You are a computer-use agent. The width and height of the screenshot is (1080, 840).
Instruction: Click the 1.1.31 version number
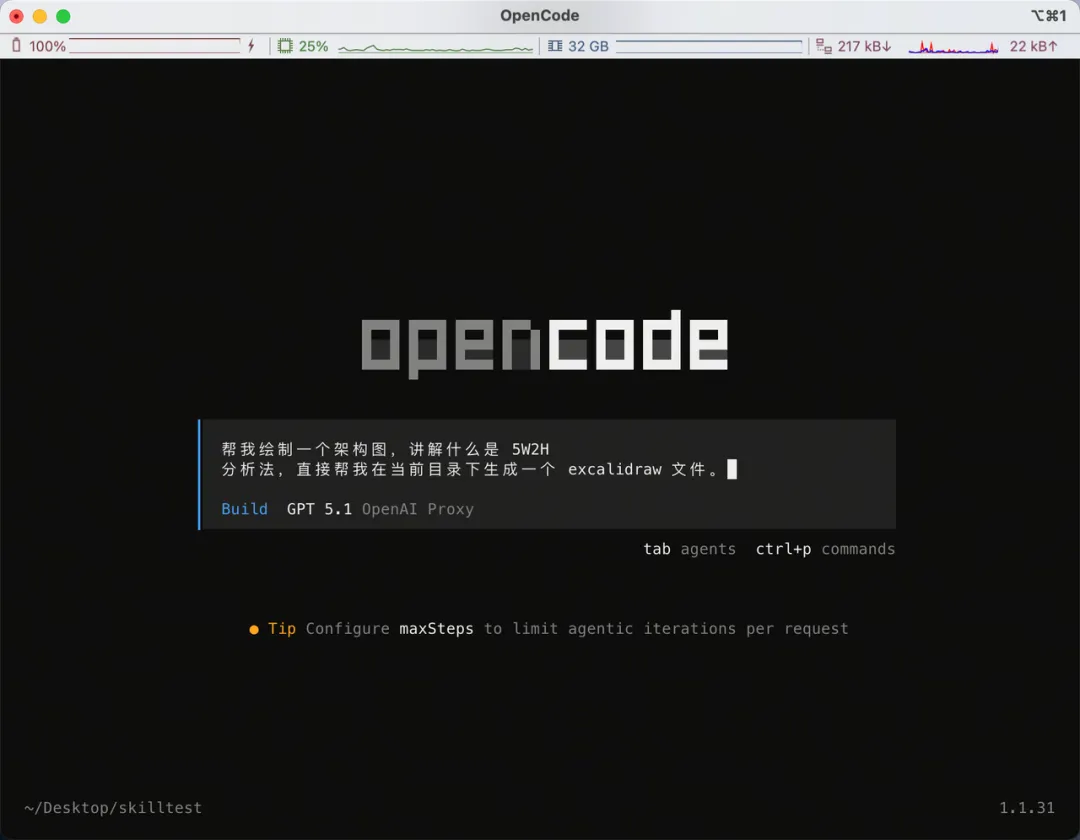1027,807
